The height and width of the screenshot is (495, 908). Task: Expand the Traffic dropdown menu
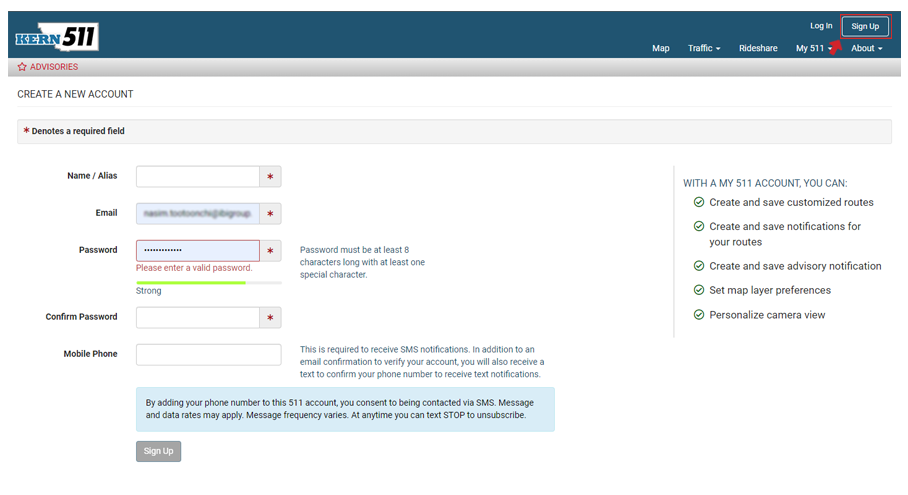[703, 48]
